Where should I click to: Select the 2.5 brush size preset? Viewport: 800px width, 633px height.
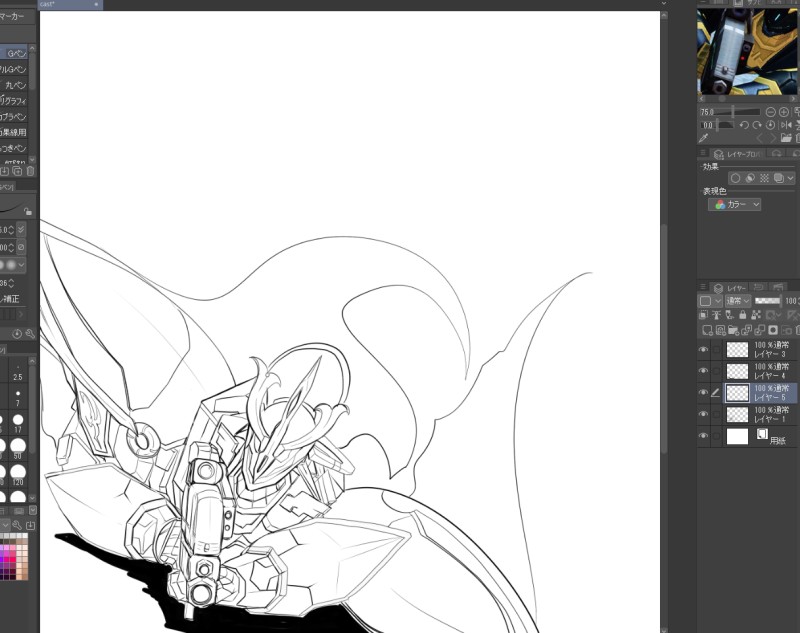[x=18, y=373]
